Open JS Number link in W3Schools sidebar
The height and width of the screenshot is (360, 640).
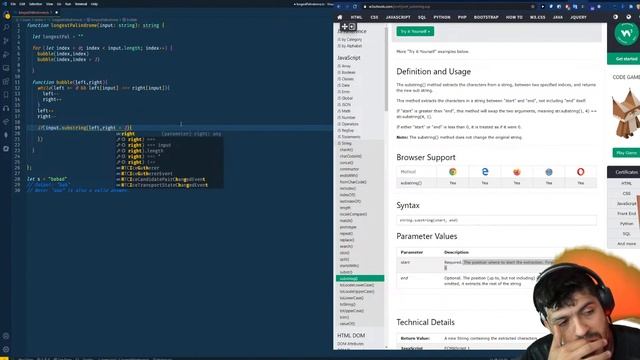tap(346, 118)
